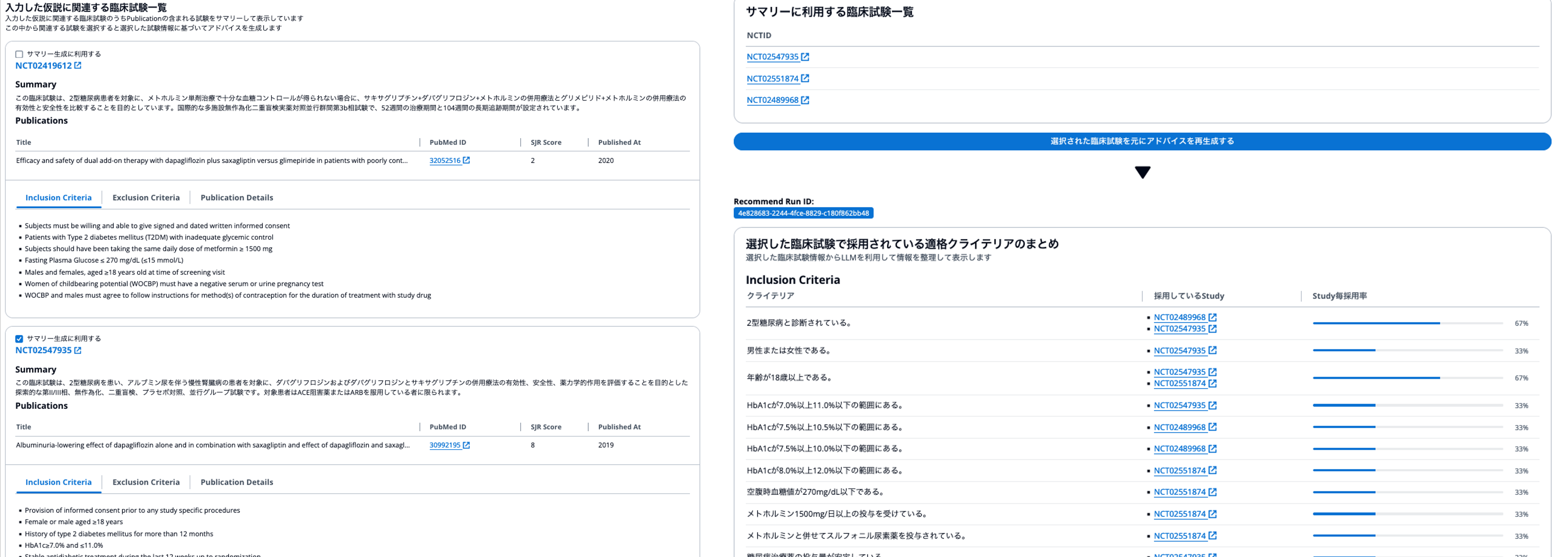The image size is (1568, 557).
Task: Click external link icon beside NCT02551874 in summary list
Action: tap(805, 78)
